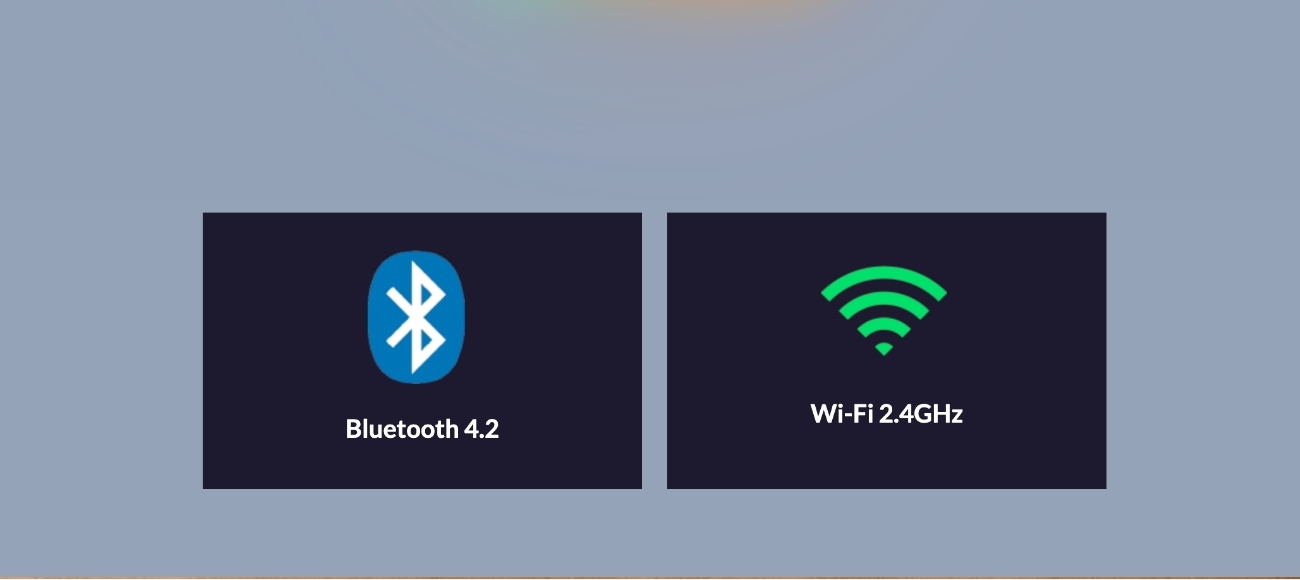Click the blue Bluetooth logo icon
Viewport: 1300px width, 580px height.
pos(416,317)
